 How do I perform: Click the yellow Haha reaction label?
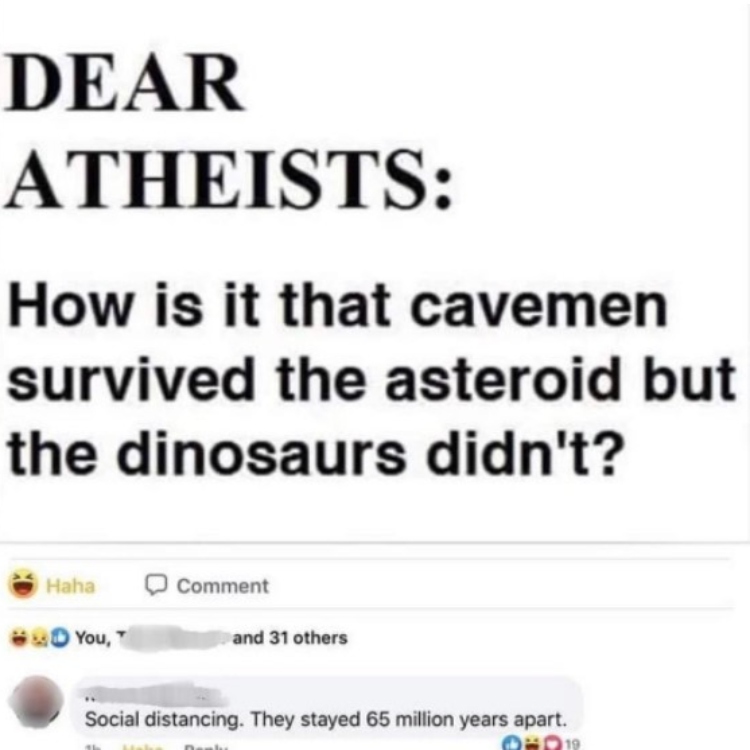coord(71,586)
